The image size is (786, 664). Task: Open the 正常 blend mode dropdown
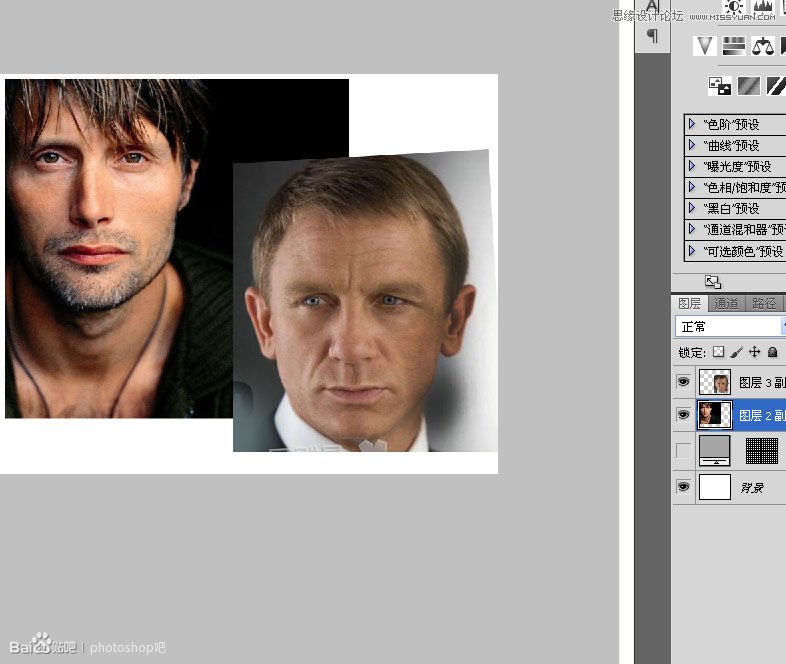tap(730, 327)
